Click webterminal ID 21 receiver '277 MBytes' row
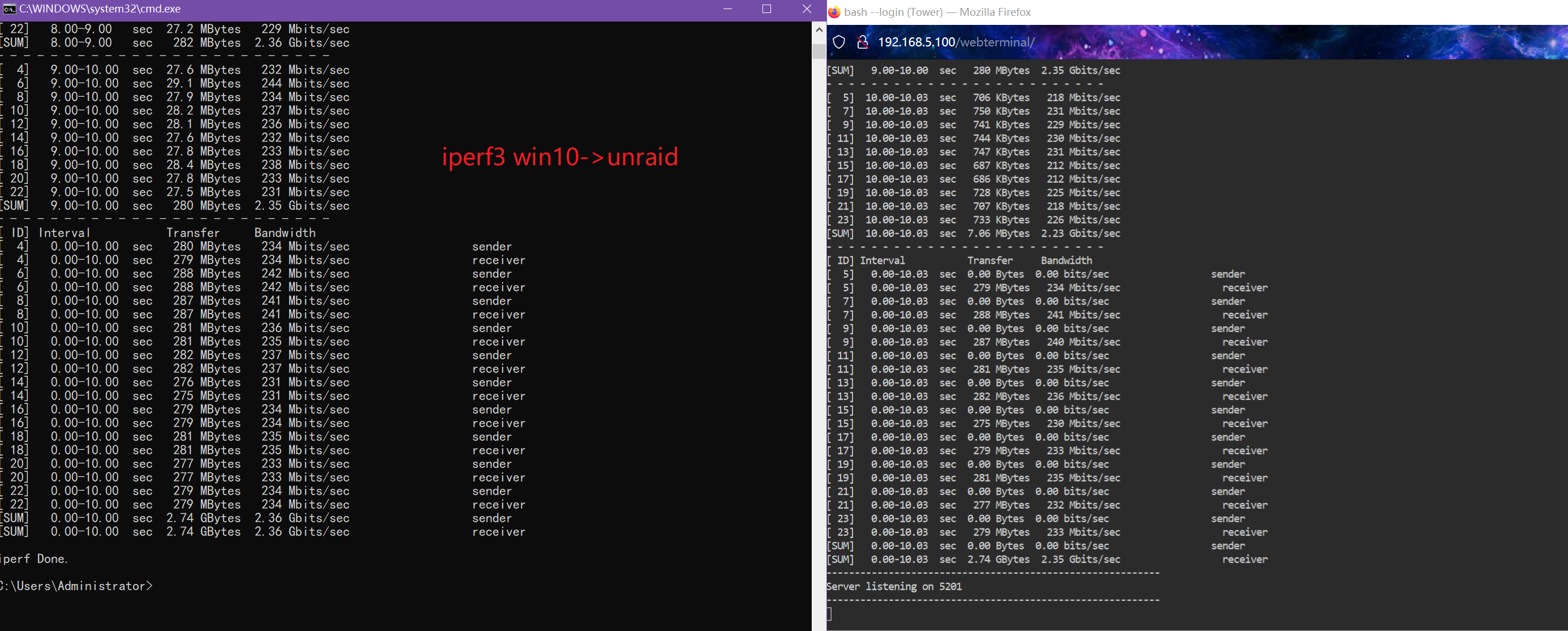1568x631 pixels. point(1047,505)
